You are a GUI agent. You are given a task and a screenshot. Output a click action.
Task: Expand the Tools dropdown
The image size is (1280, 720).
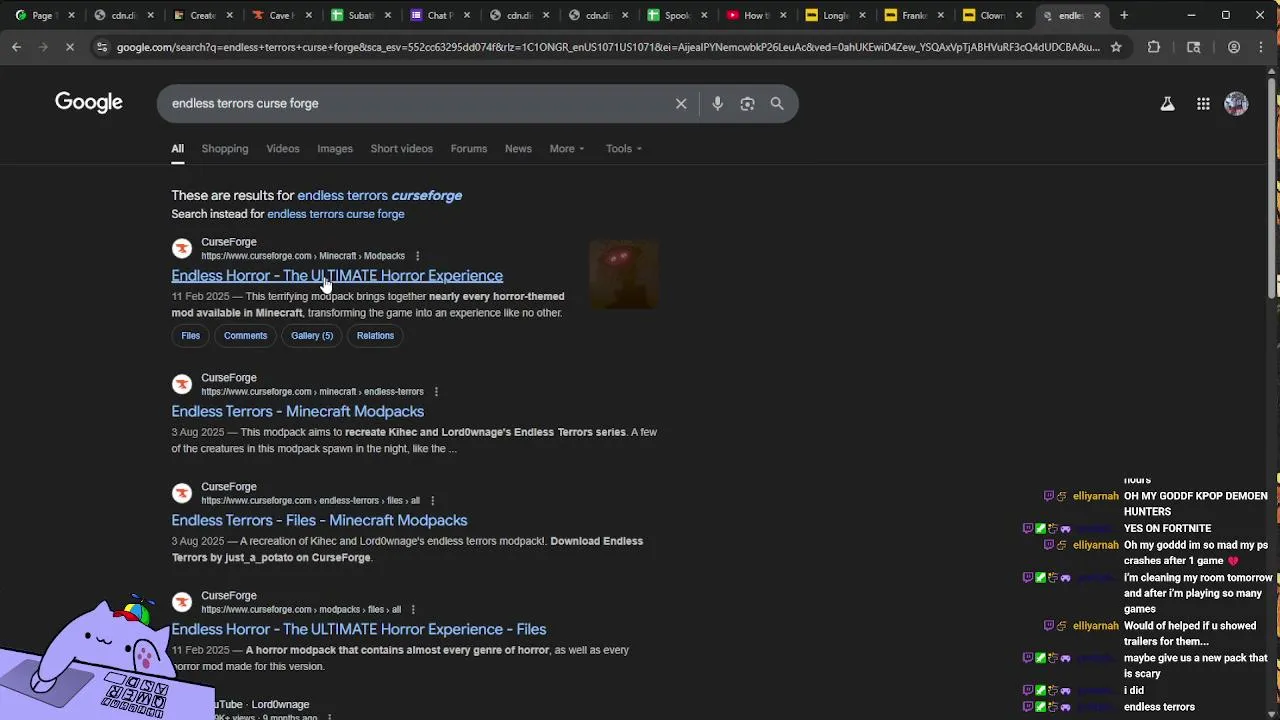coord(623,149)
